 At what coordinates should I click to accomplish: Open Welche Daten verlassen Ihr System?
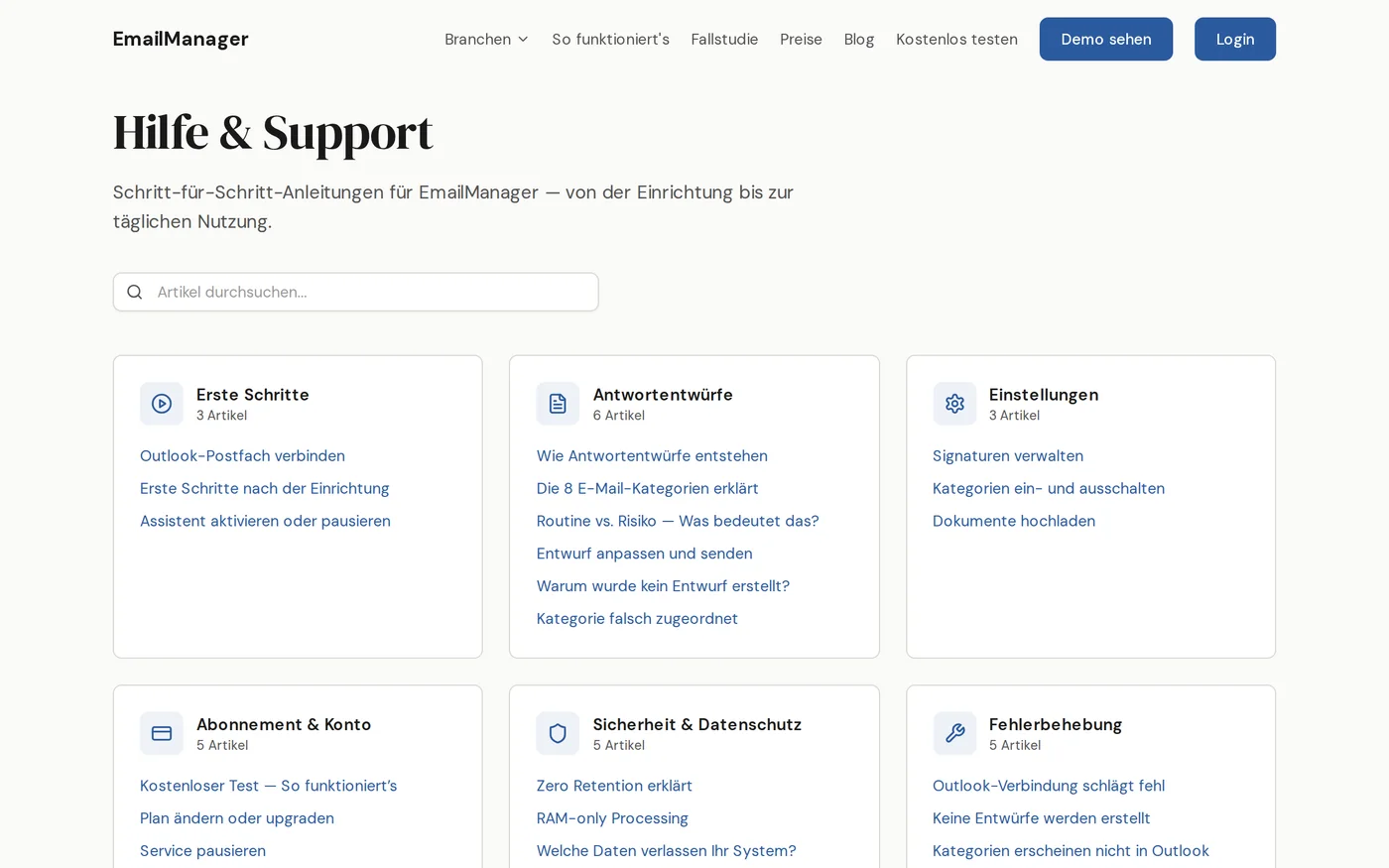click(666, 851)
